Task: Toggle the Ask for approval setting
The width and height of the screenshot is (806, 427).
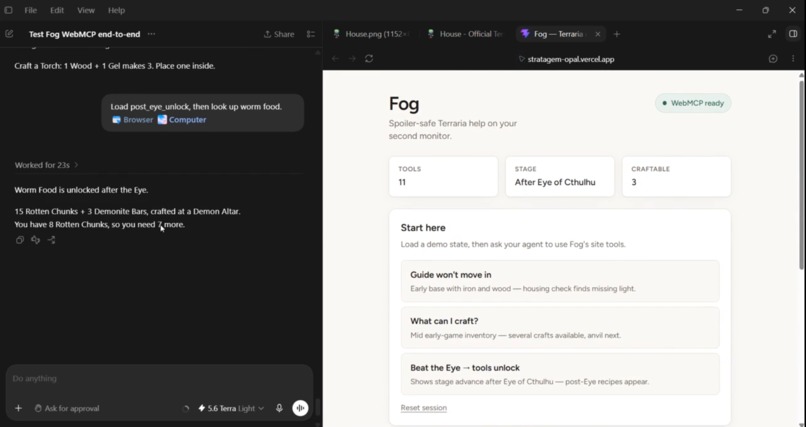Action: tap(67, 409)
